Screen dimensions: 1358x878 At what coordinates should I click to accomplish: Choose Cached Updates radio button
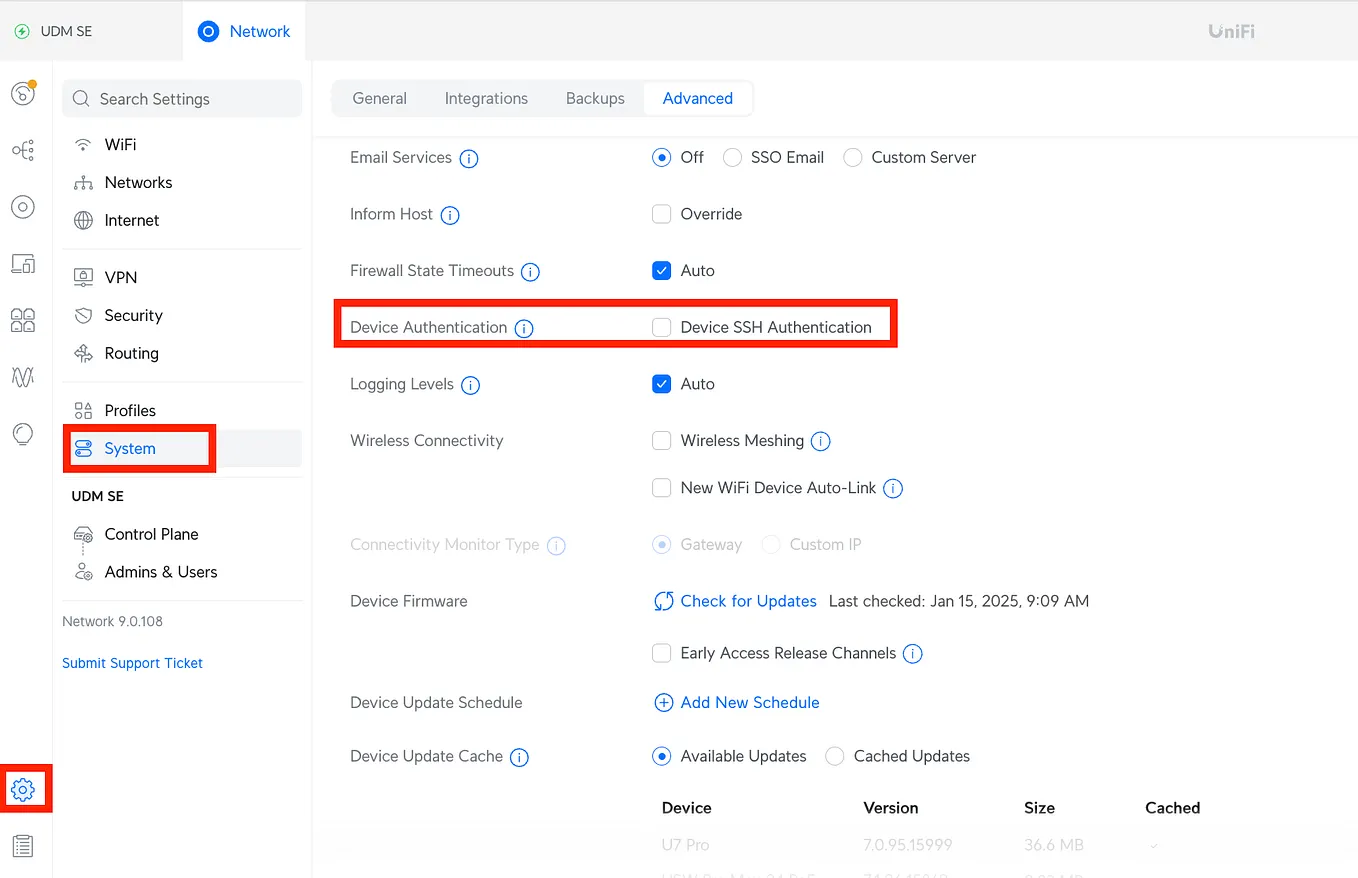pyautogui.click(x=835, y=756)
